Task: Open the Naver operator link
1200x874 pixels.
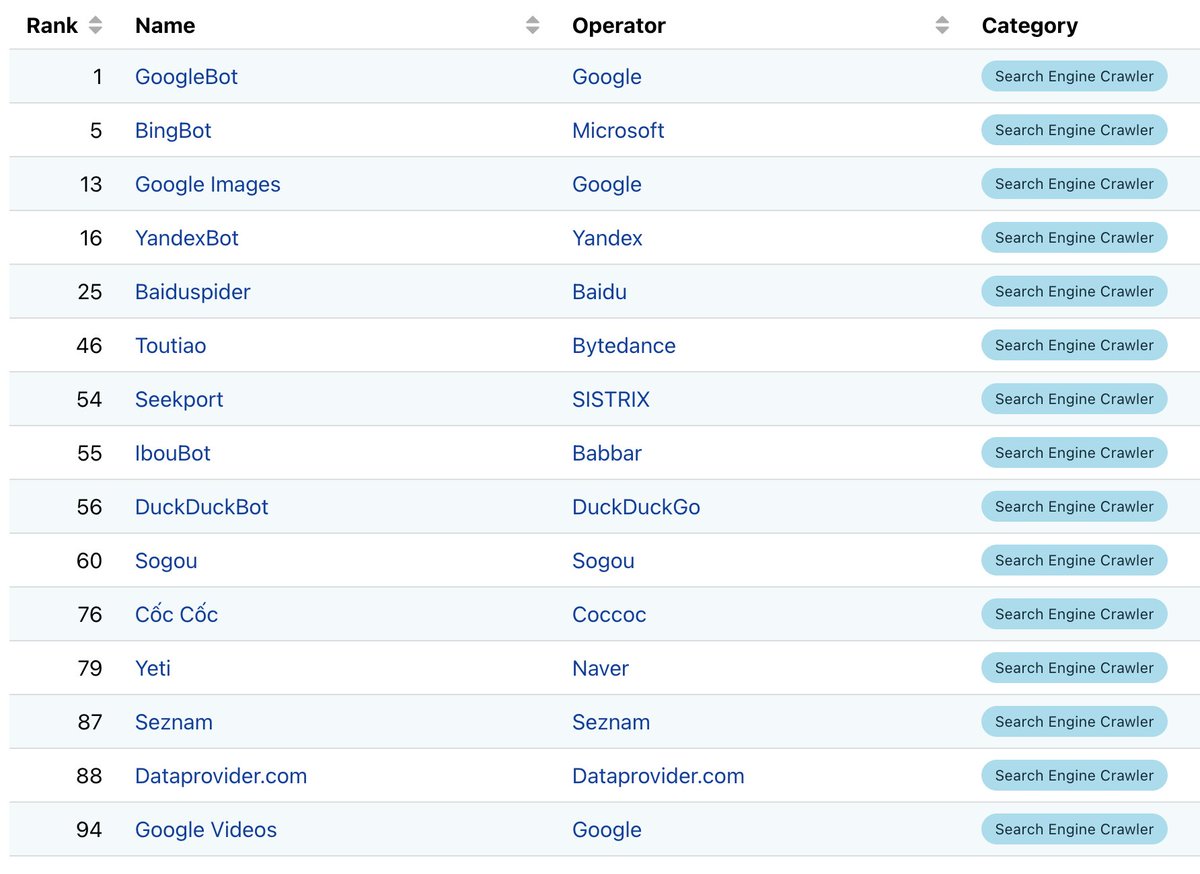Action: point(600,669)
